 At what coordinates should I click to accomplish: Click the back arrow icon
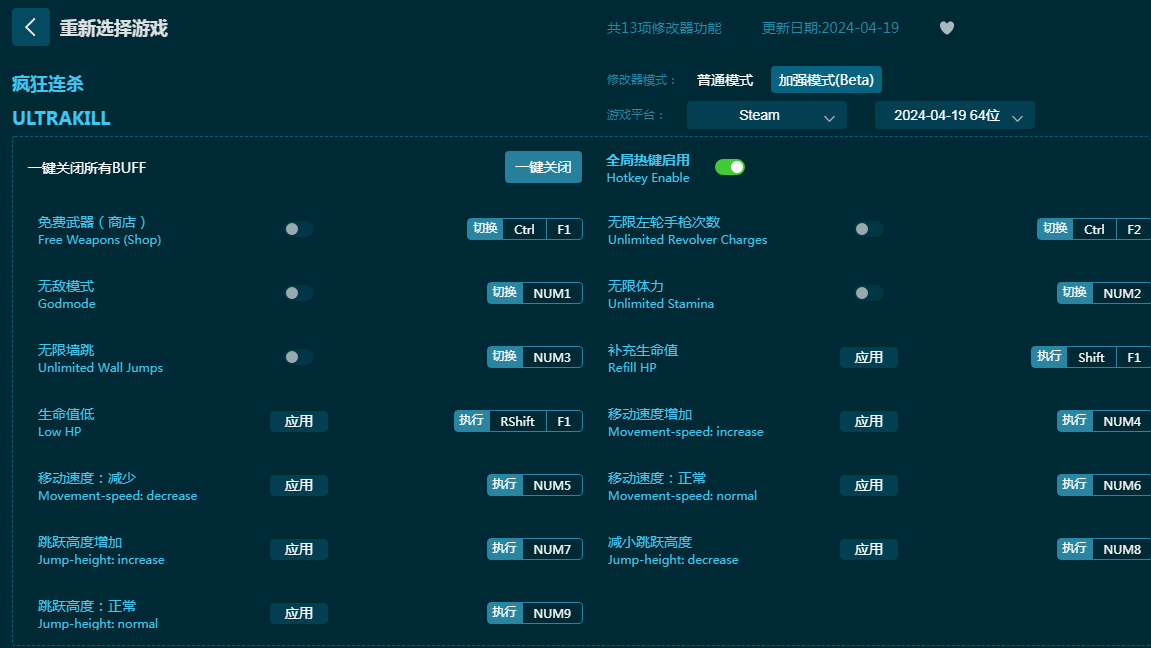[31, 27]
